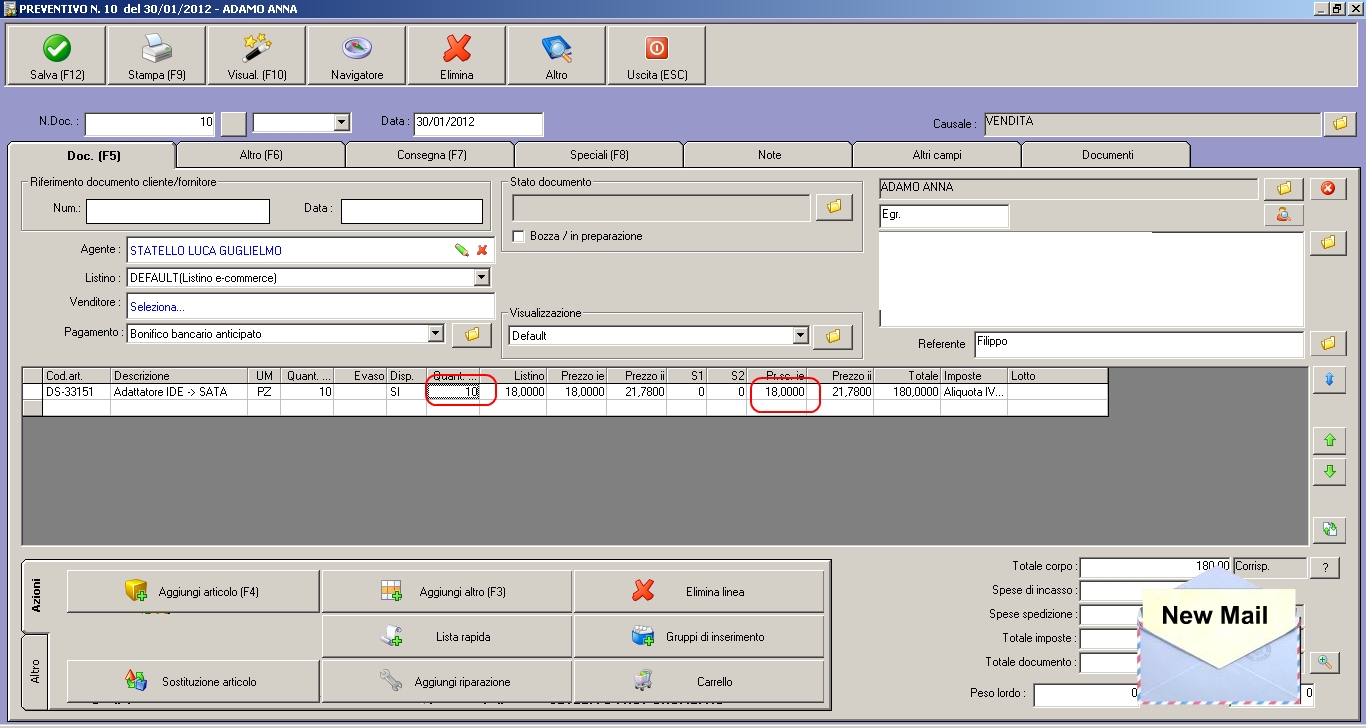The height and width of the screenshot is (728, 1366).
Task: Click Aggiungi articolo (F4)
Action: 193,592
